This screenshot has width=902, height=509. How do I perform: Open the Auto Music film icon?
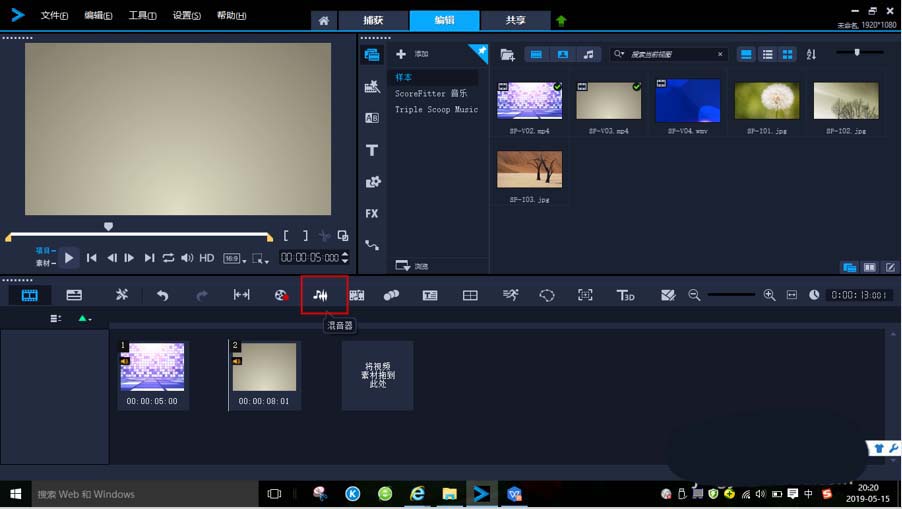[x=357, y=295]
